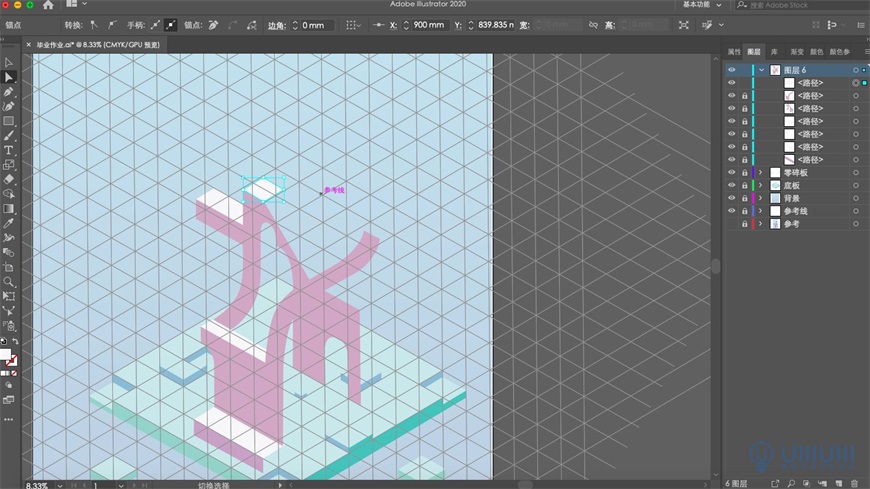Select the Zoom magnifier tool
The height and width of the screenshot is (489, 870).
[x=8, y=282]
